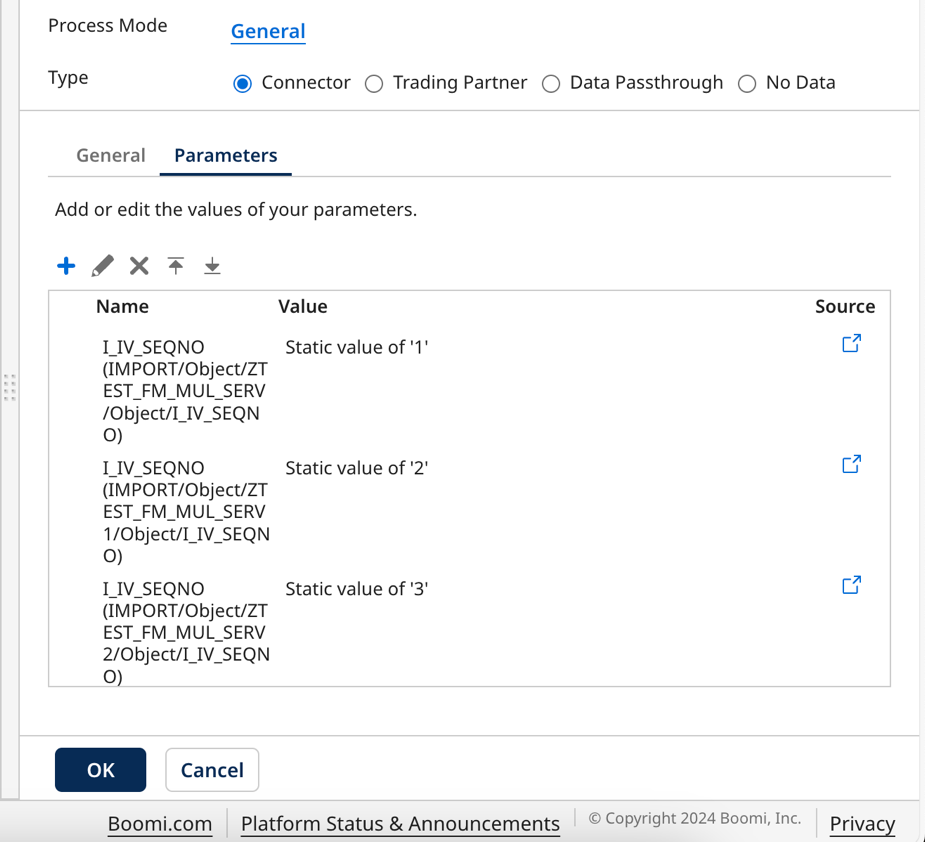925x842 pixels.
Task: Confirm changes with the OK button
Action: point(100,769)
